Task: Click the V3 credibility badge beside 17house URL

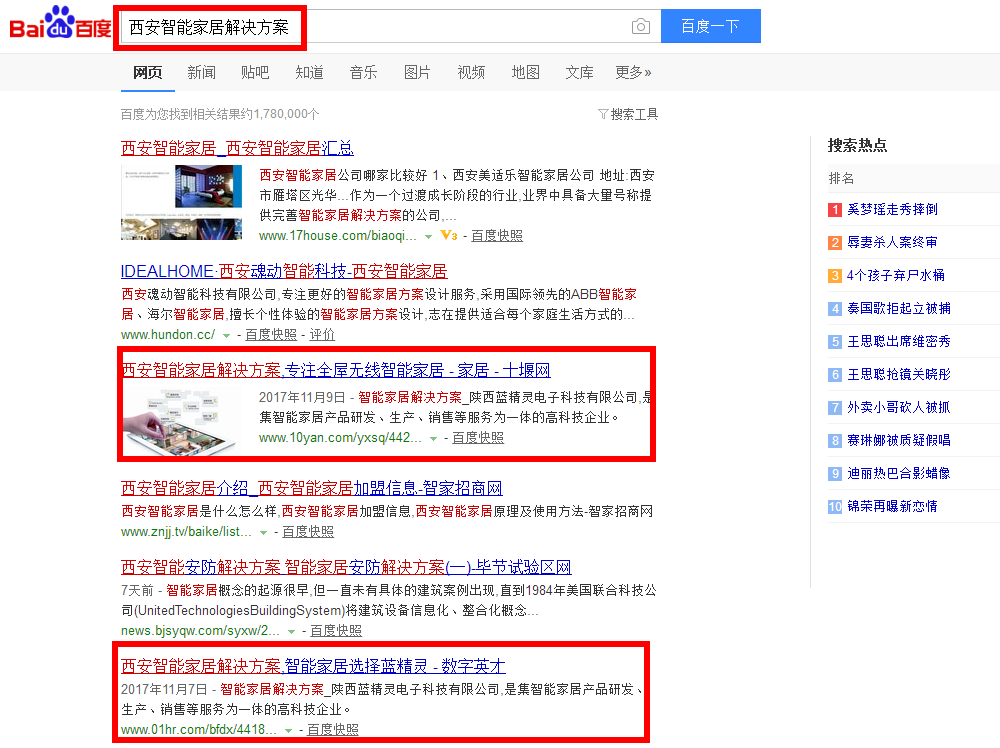Action: pos(449,236)
